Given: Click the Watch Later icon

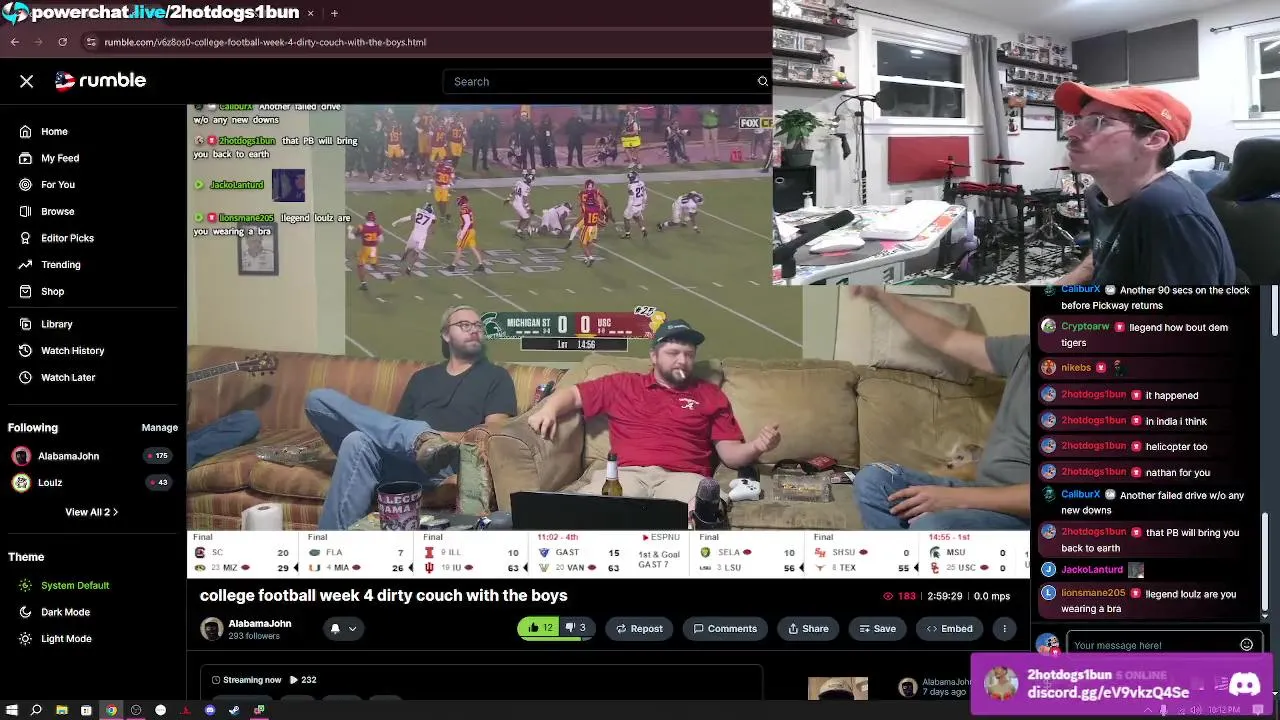Looking at the screenshot, I should (x=25, y=377).
